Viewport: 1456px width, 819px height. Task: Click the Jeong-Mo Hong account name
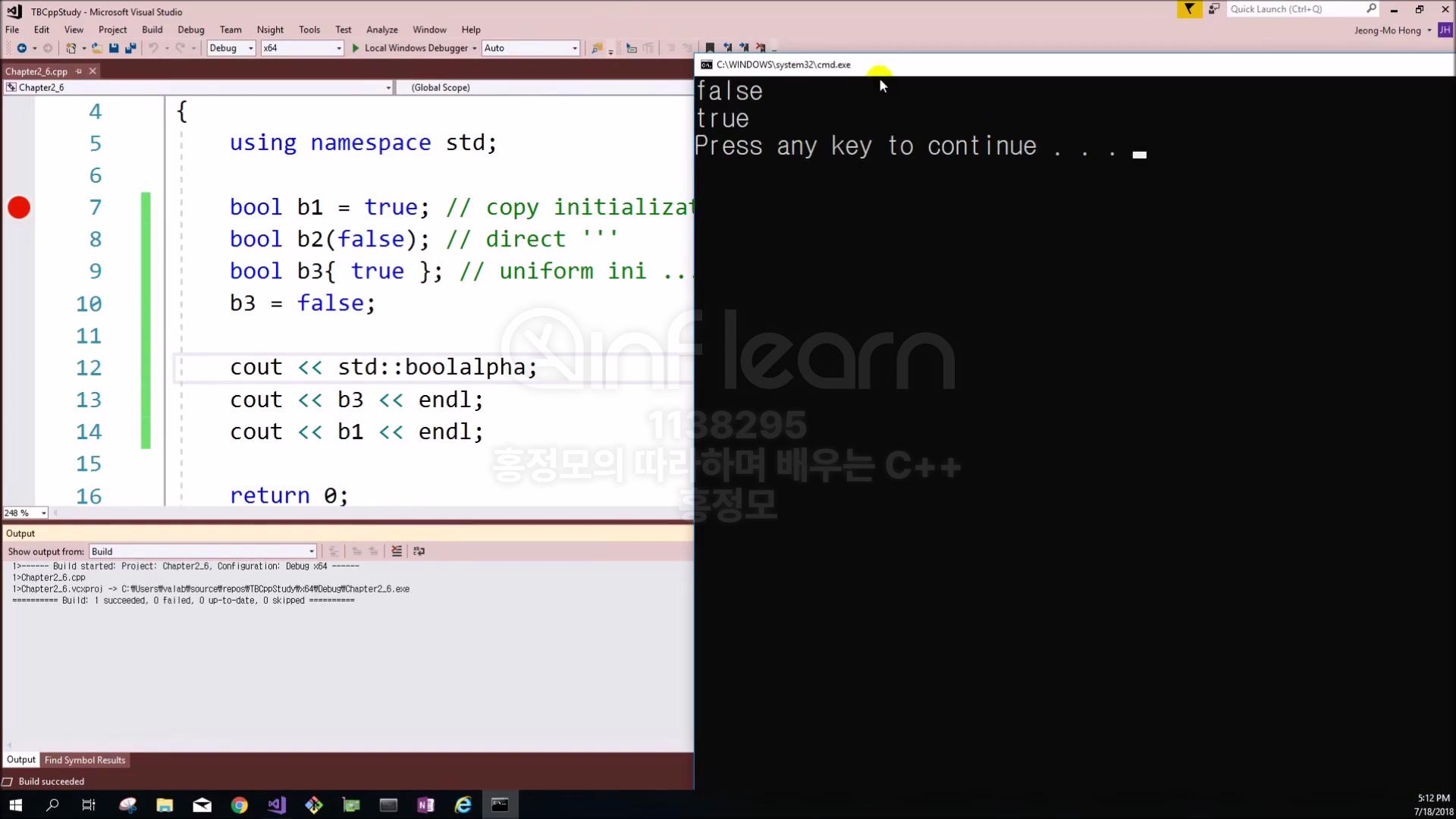pyautogui.click(x=1387, y=30)
